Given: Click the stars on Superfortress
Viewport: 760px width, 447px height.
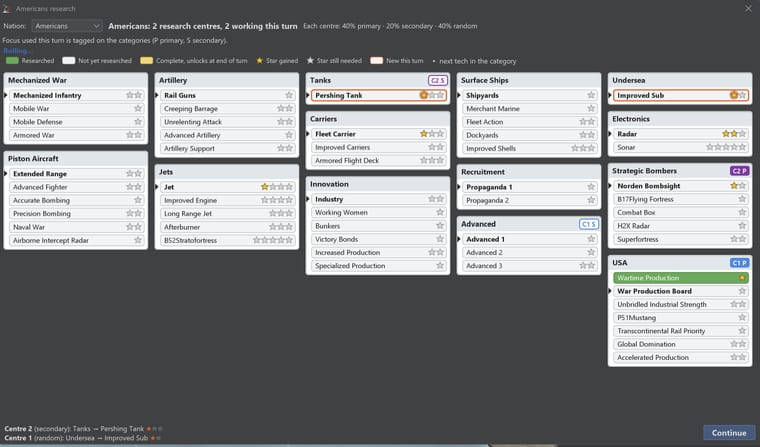Looking at the screenshot, I should 738,239.
